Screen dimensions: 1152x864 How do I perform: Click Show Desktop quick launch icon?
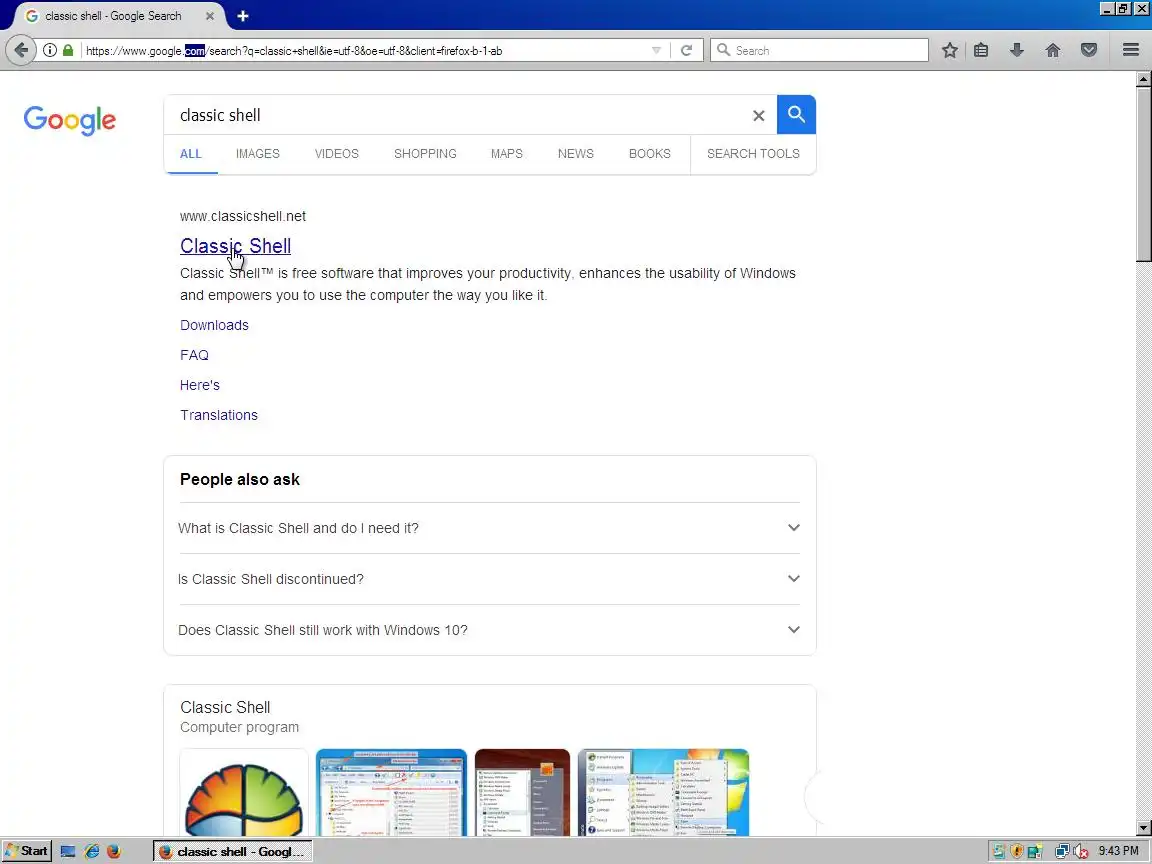click(68, 852)
